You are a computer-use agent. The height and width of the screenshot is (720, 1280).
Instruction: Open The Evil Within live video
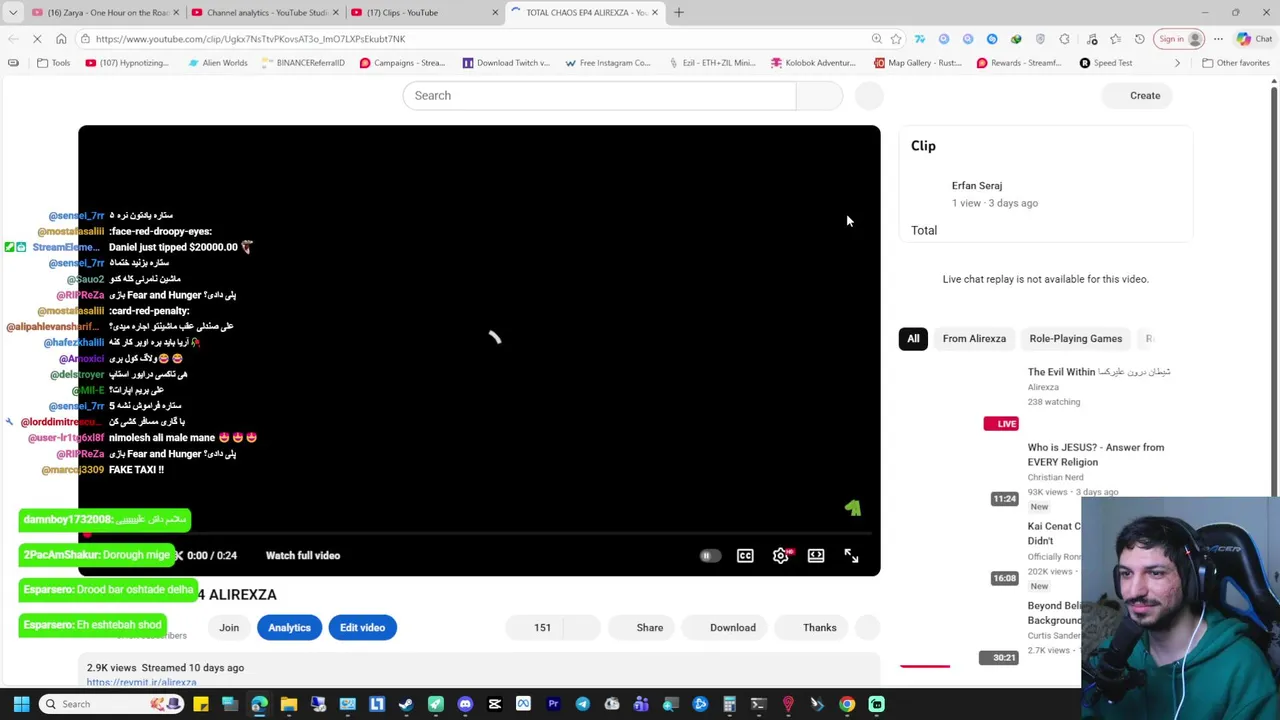1098,372
